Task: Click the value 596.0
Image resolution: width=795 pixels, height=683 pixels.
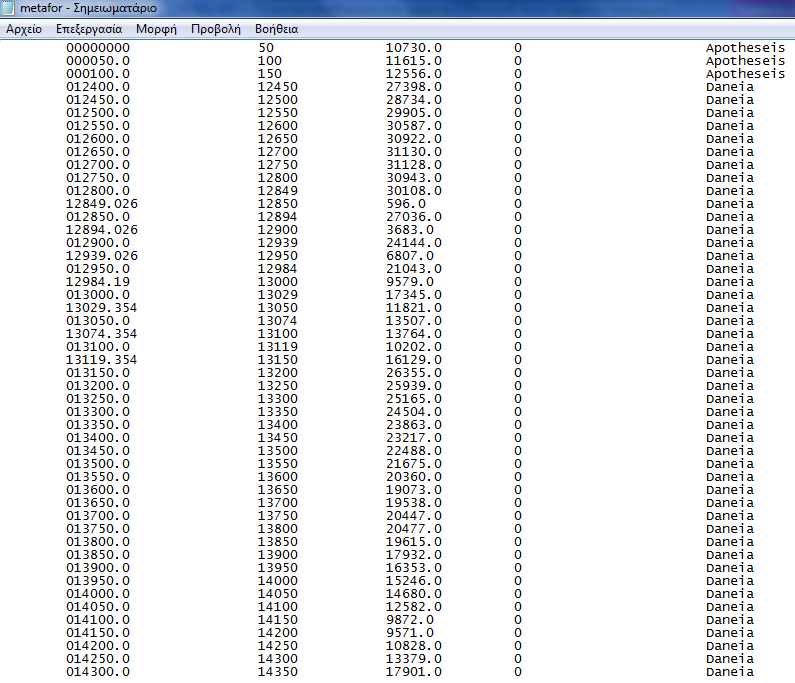Action: pos(406,204)
